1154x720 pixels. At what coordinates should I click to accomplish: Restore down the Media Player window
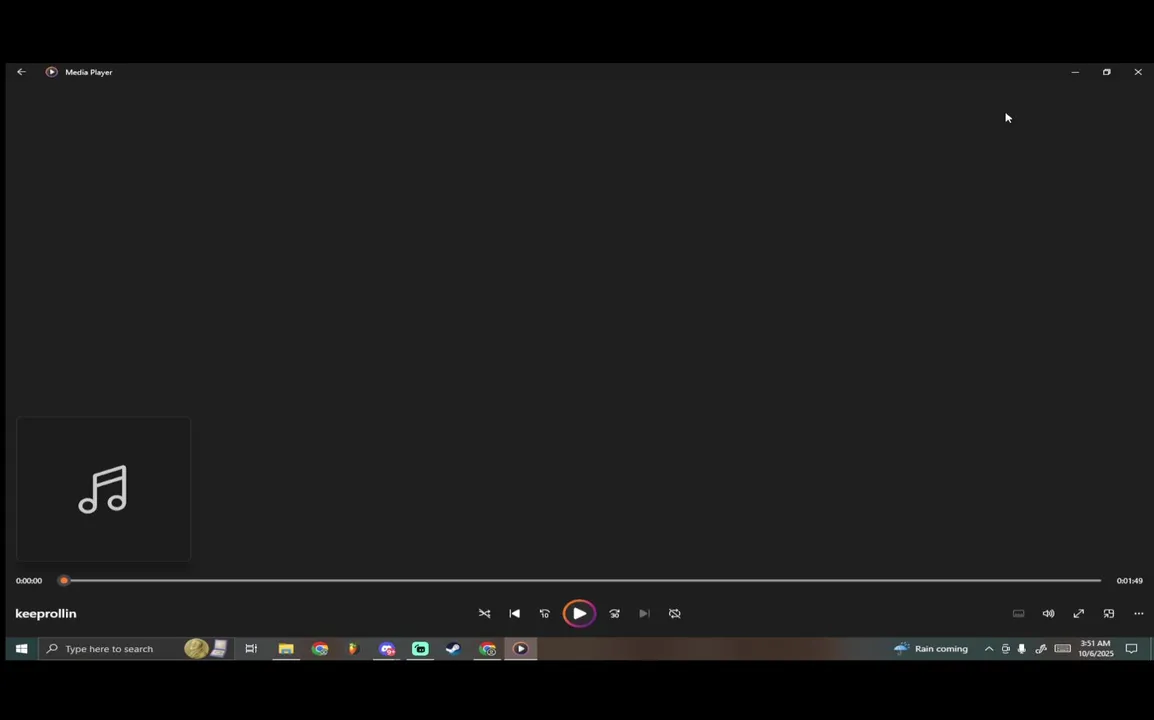pyautogui.click(x=1107, y=72)
